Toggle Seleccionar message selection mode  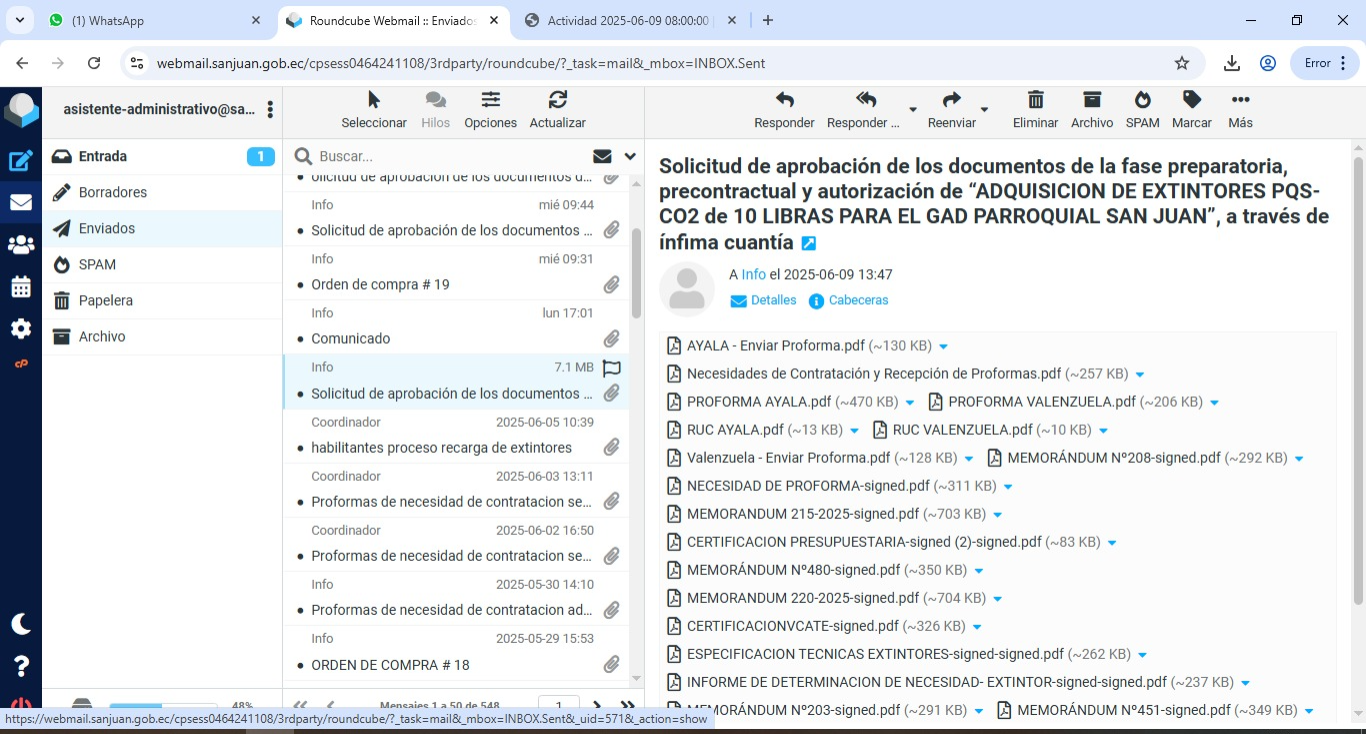[373, 101]
